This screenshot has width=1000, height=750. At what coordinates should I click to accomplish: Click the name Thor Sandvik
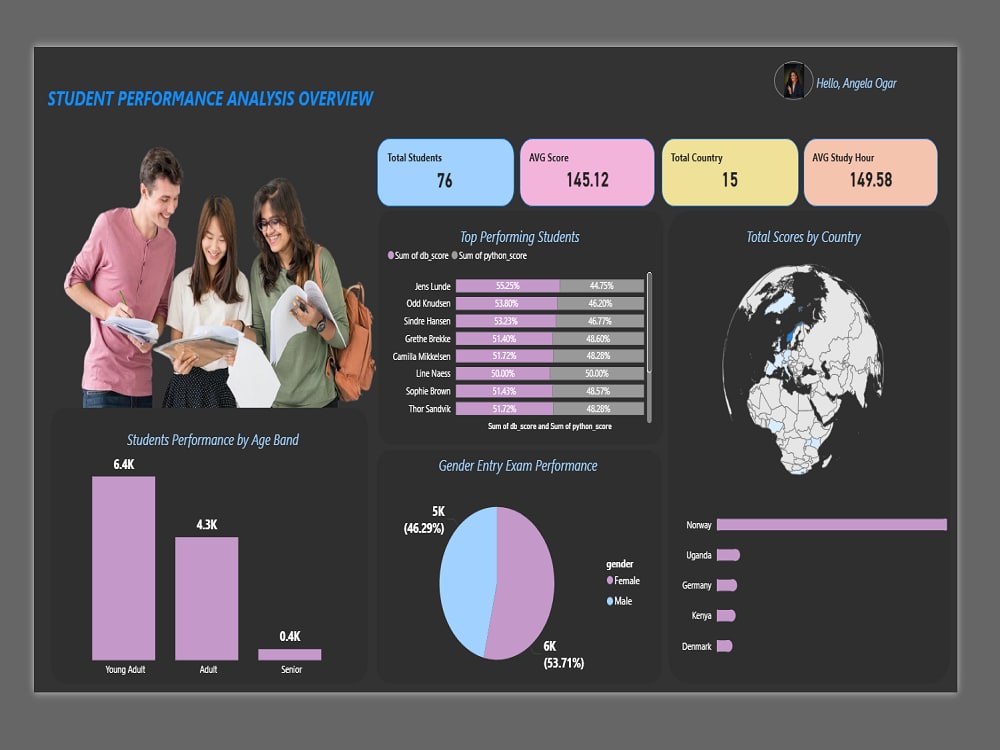coord(429,409)
